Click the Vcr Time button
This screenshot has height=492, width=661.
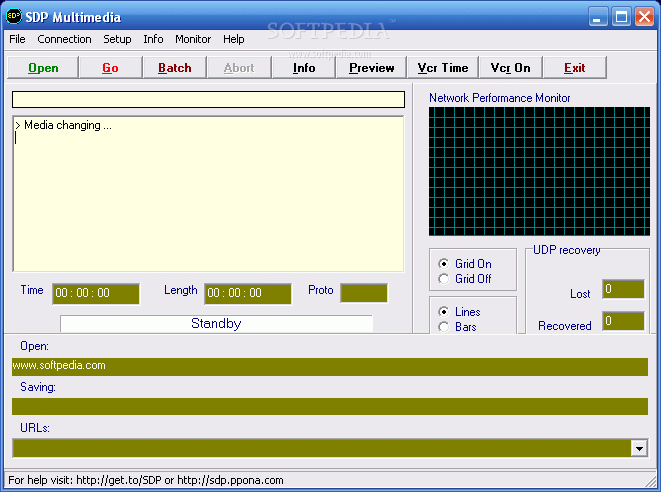(x=443, y=68)
